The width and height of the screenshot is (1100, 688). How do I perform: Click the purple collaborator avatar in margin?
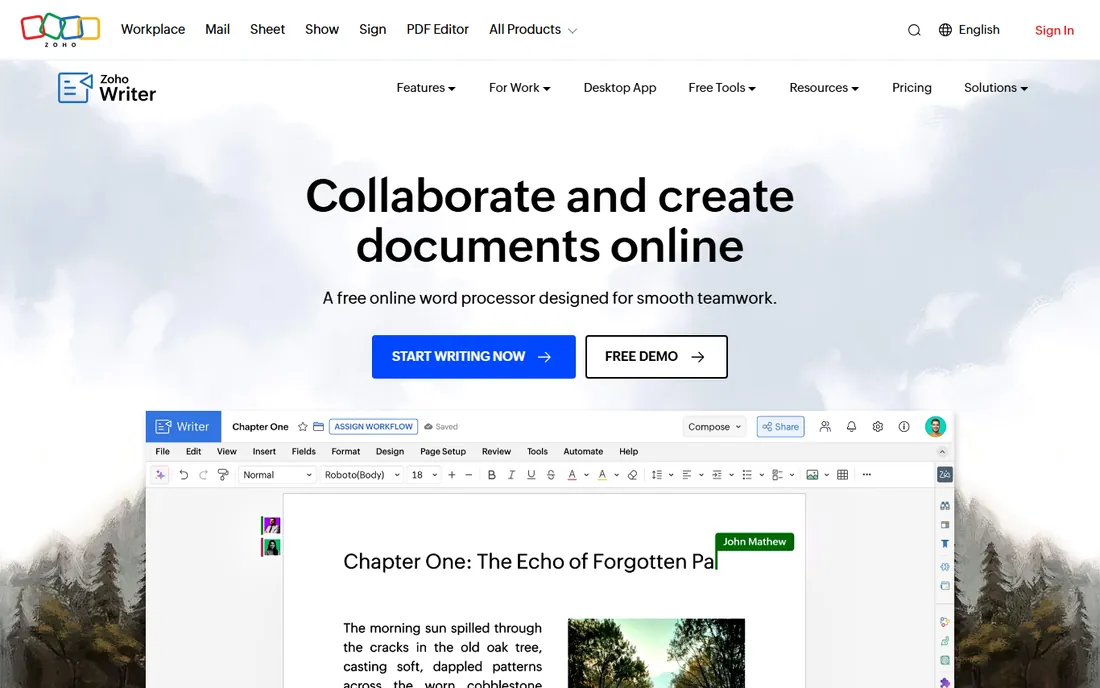click(271, 525)
